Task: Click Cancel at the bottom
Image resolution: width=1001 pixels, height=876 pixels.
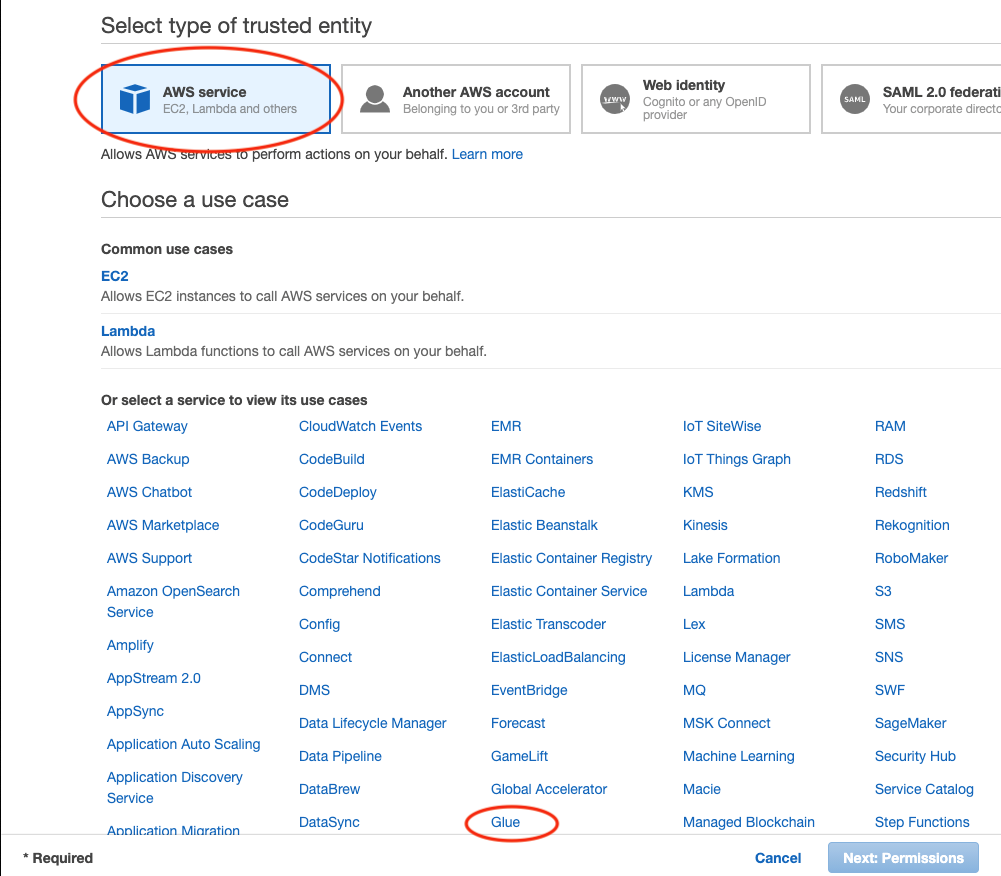Action: coord(778,858)
